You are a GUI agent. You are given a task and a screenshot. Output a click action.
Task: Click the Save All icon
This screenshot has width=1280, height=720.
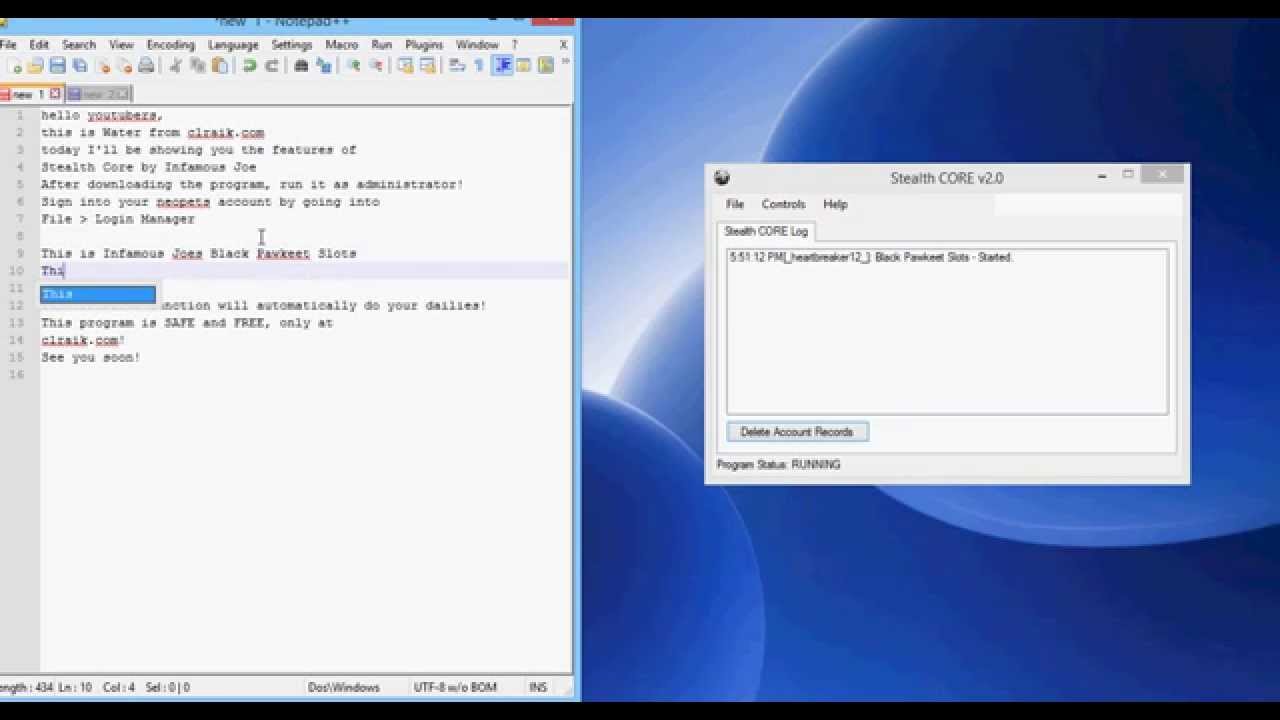pyautogui.click(x=80, y=66)
